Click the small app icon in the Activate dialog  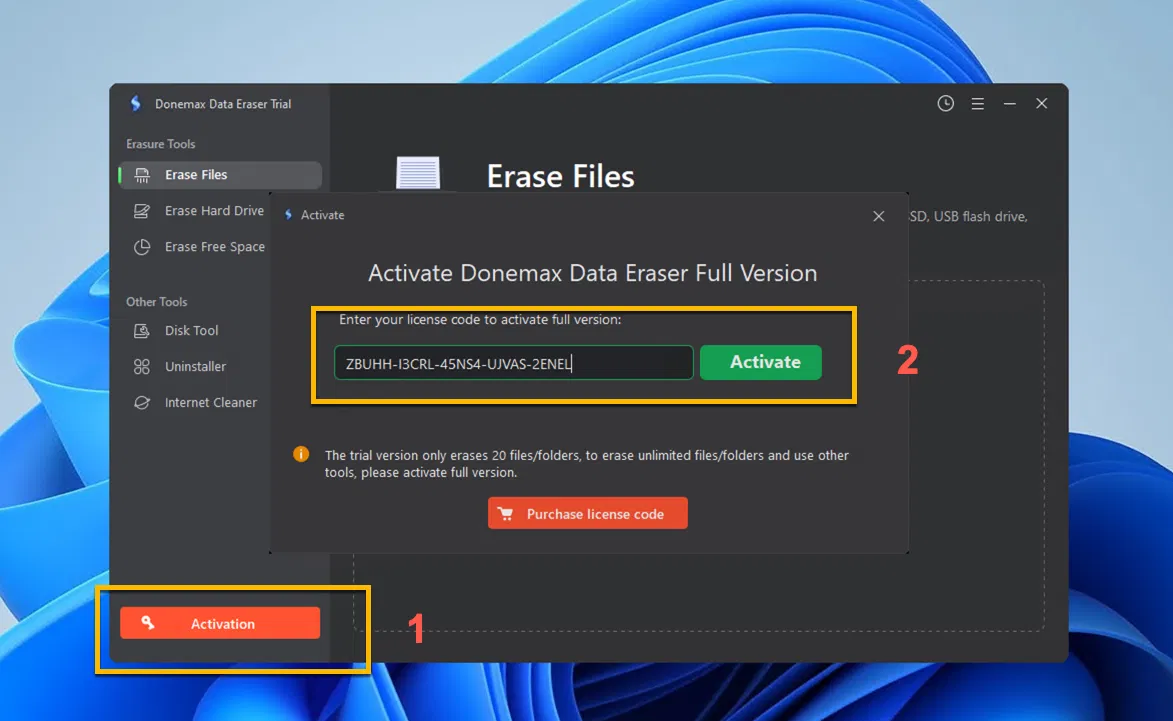tap(288, 215)
